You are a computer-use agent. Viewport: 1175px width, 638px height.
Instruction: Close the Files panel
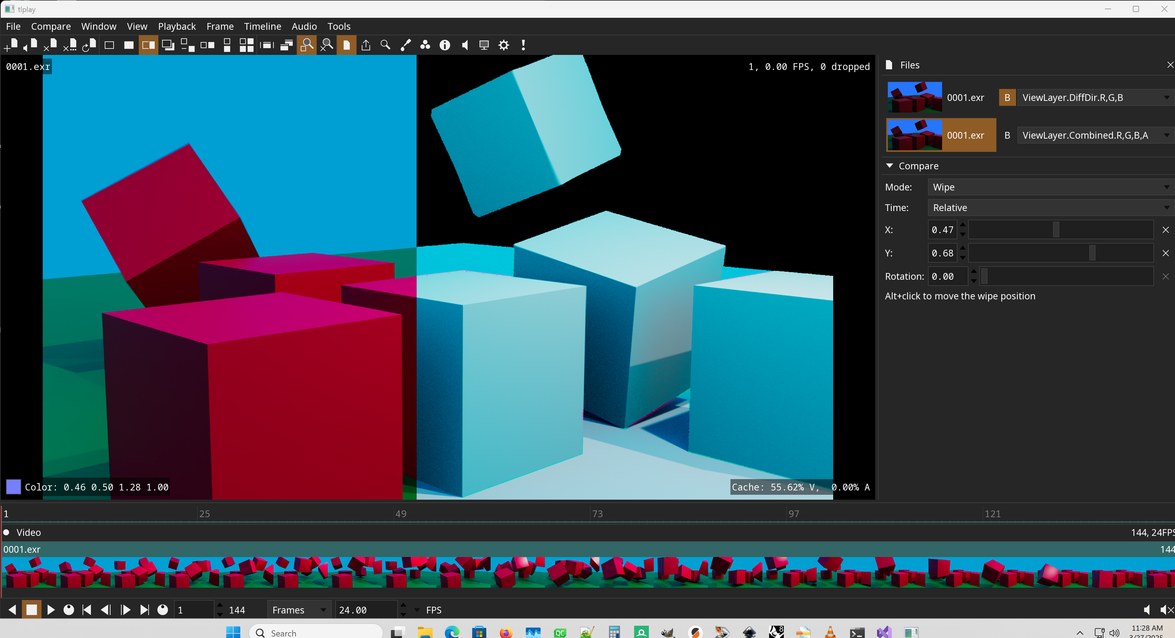1169,65
